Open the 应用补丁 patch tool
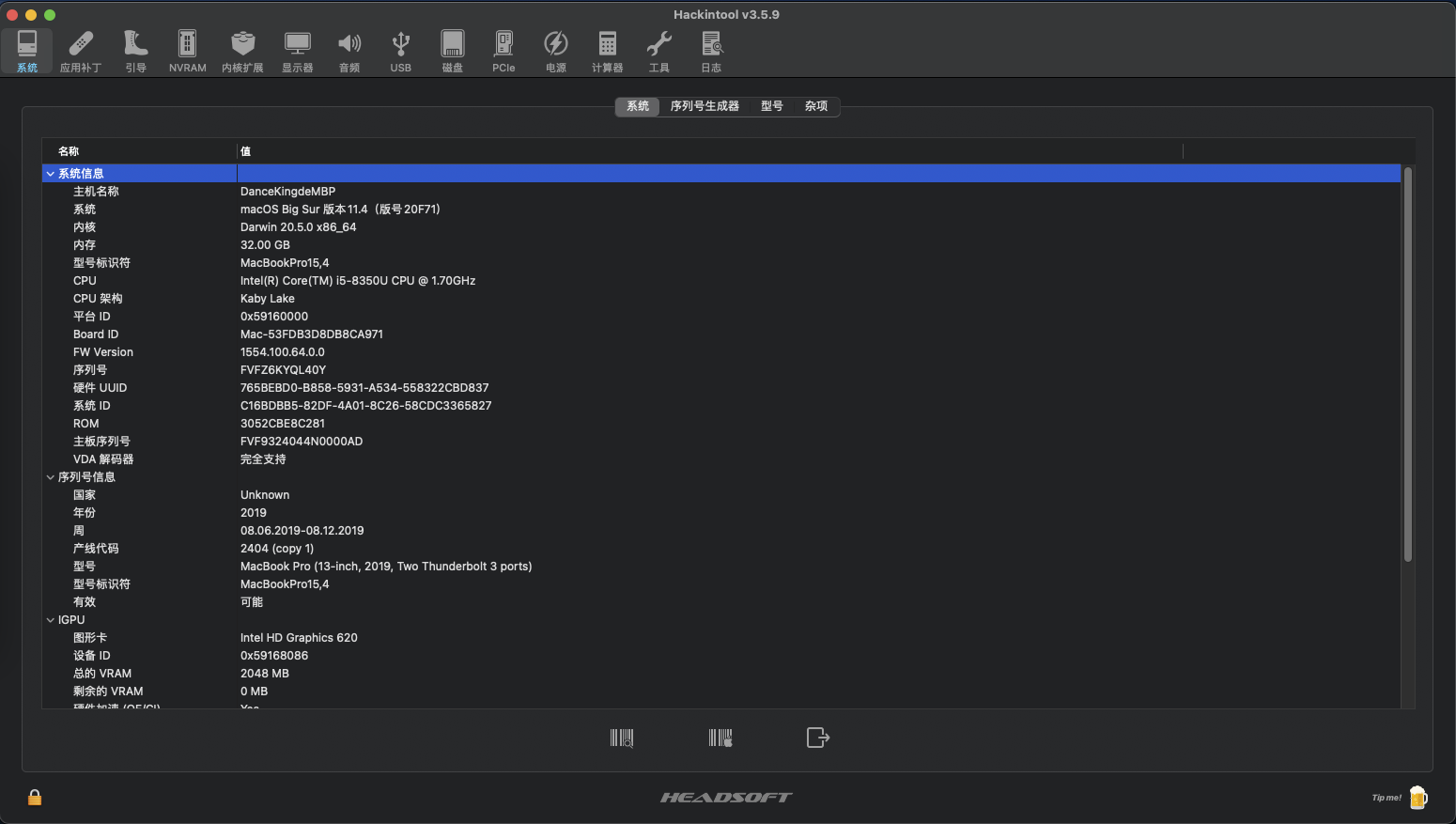Screen dimensions: 1456x824 (x=81, y=51)
